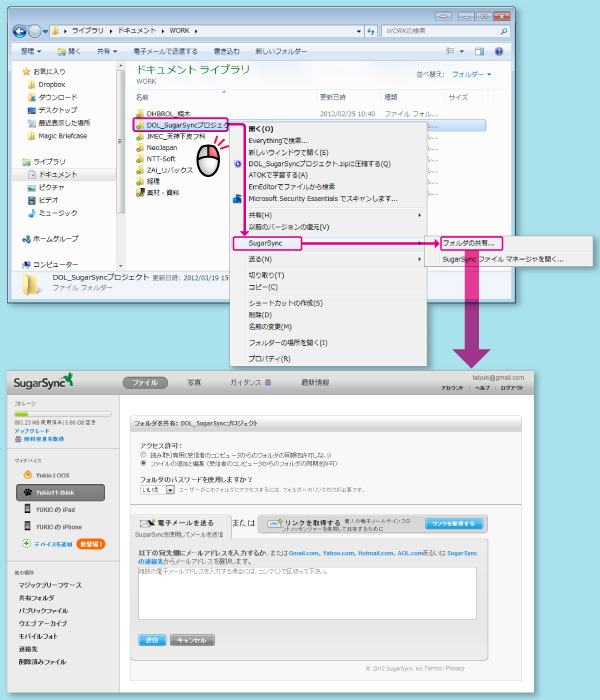The width and height of the screenshot is (600, 700).
Task: Switch to the ガイダンス tab
Action: (x=250, y=383)
